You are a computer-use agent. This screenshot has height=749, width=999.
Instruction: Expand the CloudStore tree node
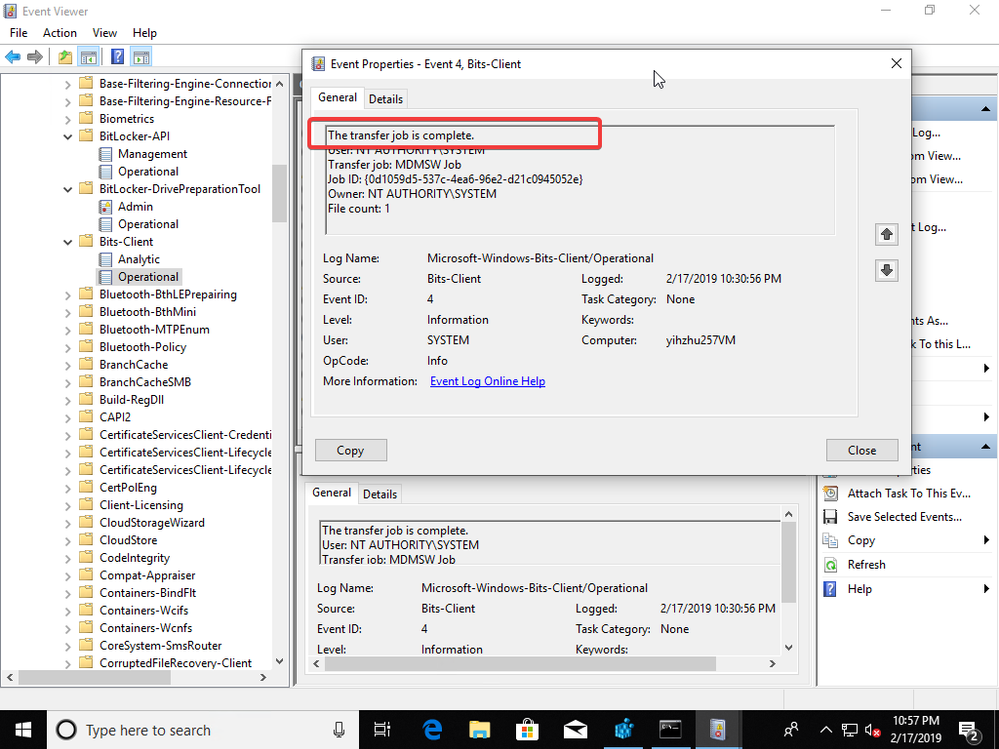[x=68, y=541]
